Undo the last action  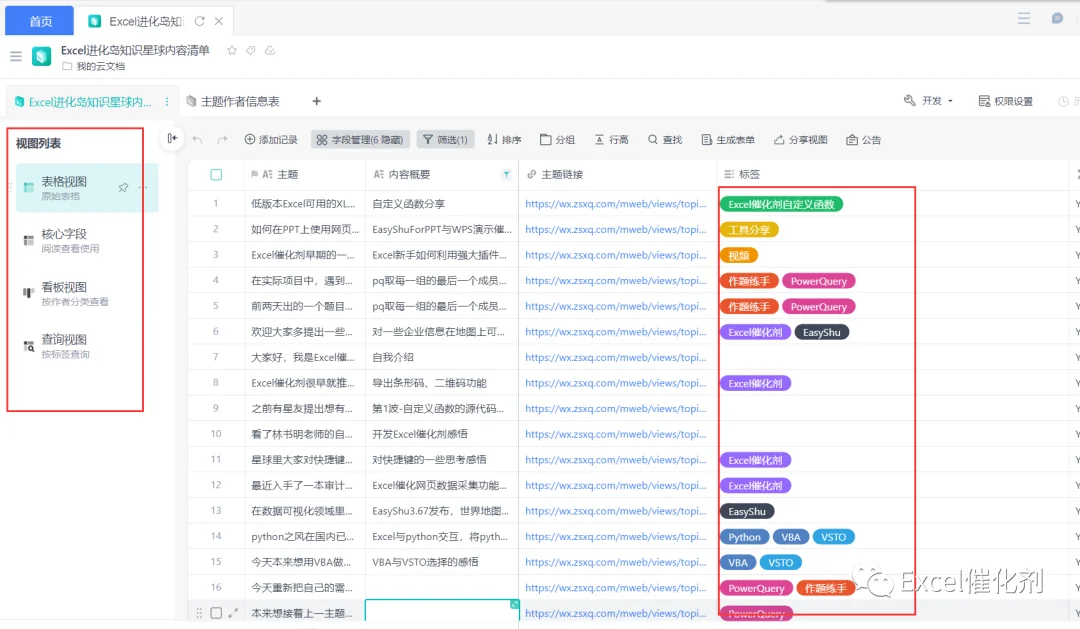198,140
